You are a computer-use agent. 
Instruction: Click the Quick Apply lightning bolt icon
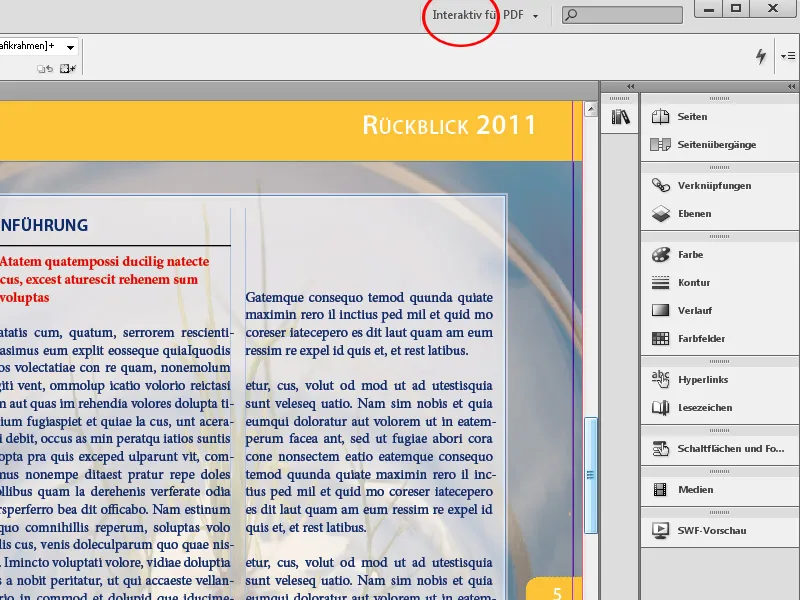pyautogui.click(x=761, y=56)
